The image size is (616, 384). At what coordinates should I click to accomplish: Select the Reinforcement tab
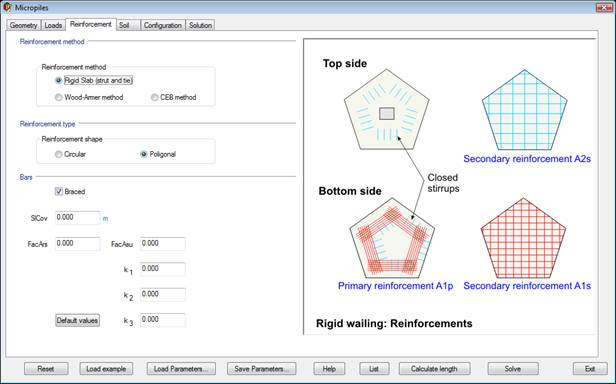tap(91, 24)
